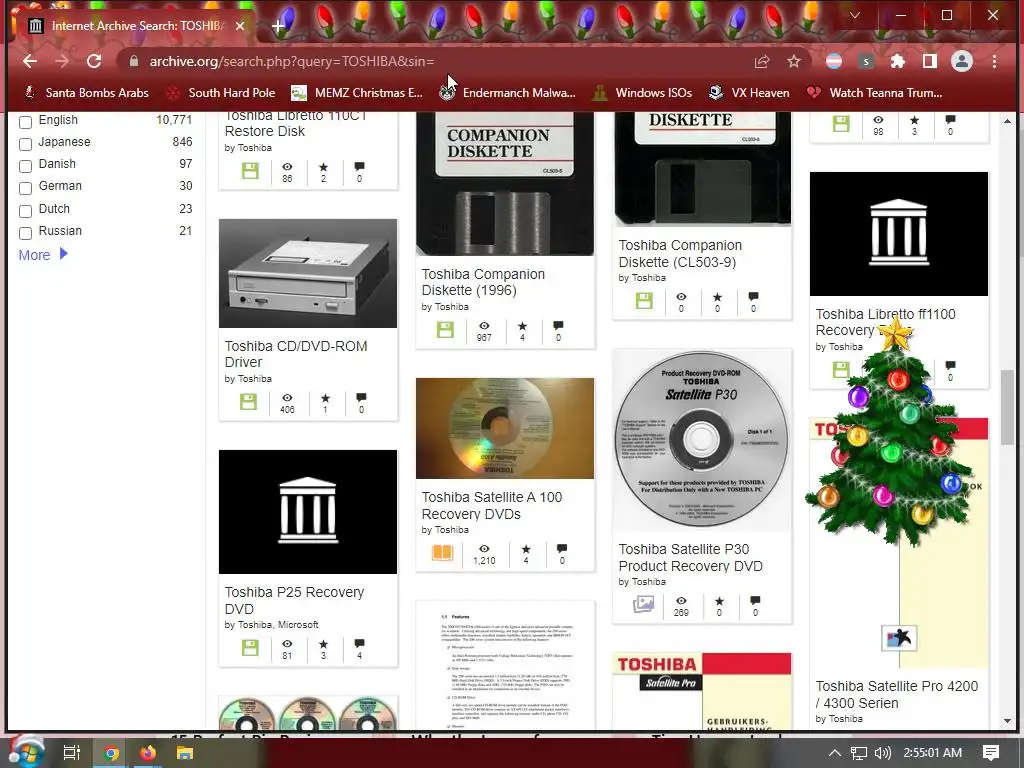Viewport: 1024px width, 768px height.
Task: Click the scrollbar up arrow
Action: point(1007,121)
